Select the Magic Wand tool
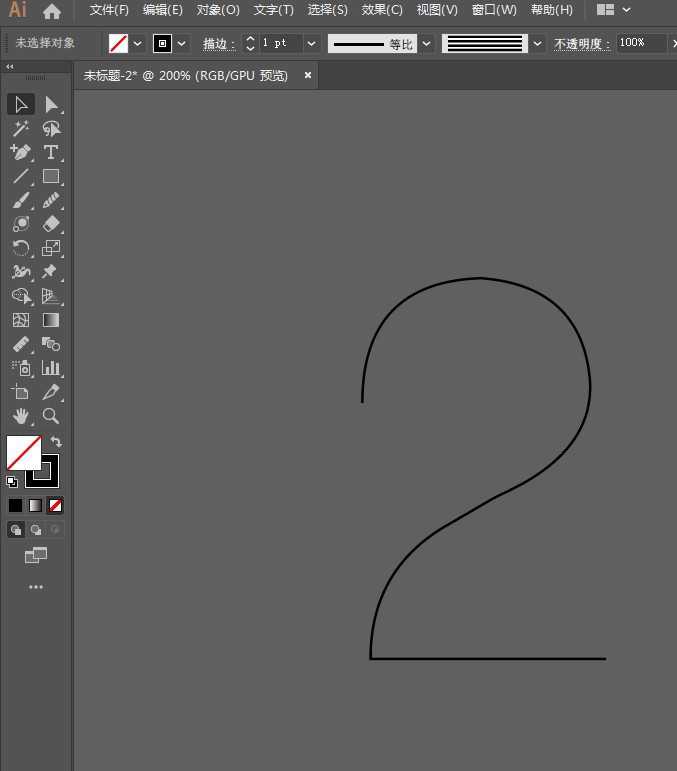Image resolution: width=677 pixels, height=771 pixels. pyautogui.click(x=20, y=128)
